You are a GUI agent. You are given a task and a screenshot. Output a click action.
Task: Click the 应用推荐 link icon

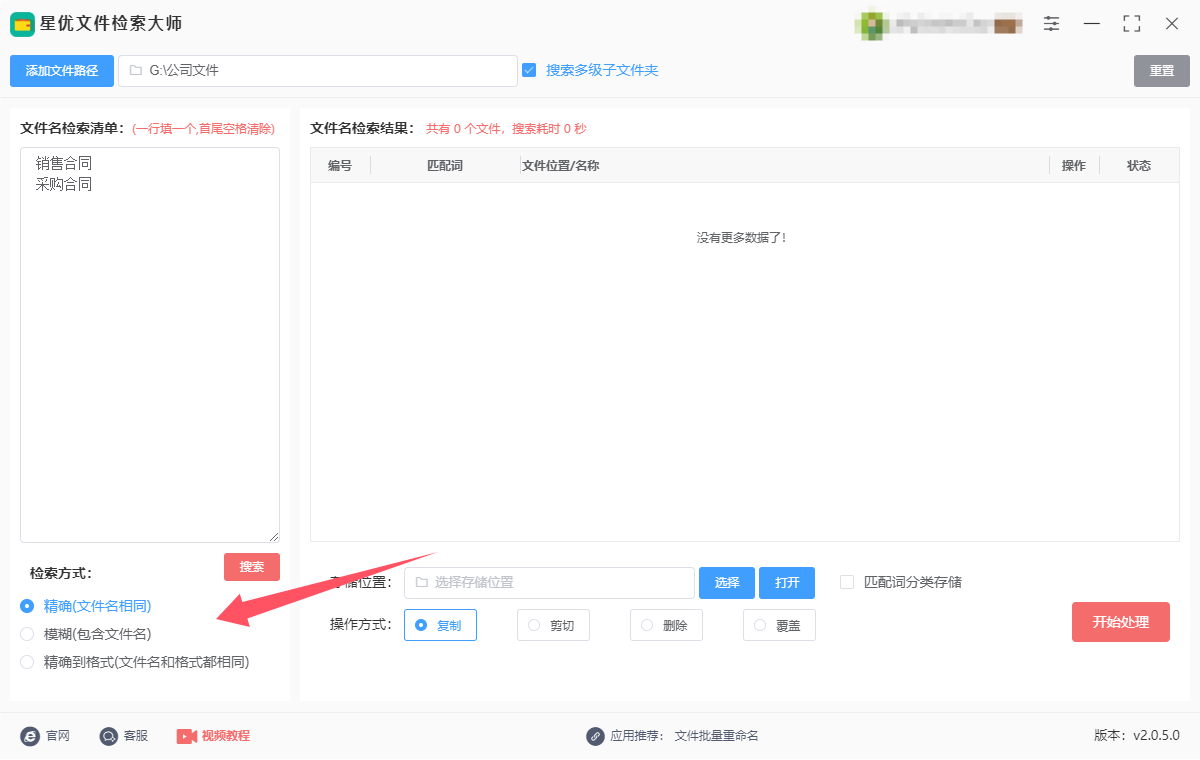tap(595, 736)
